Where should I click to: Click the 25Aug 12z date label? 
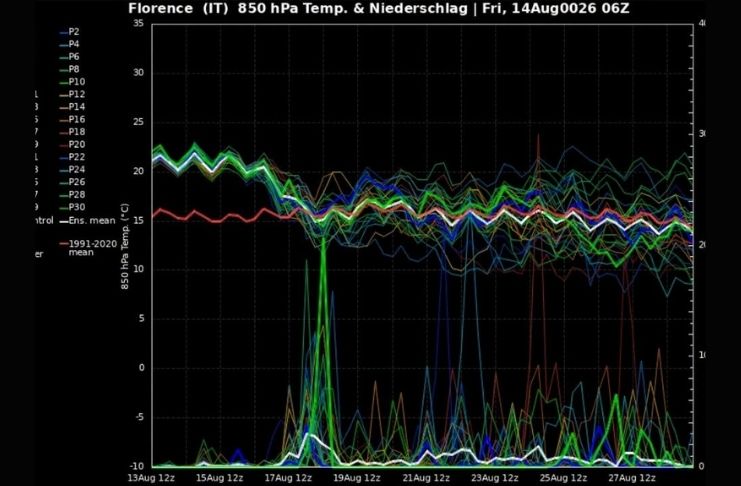coord(563,478)
